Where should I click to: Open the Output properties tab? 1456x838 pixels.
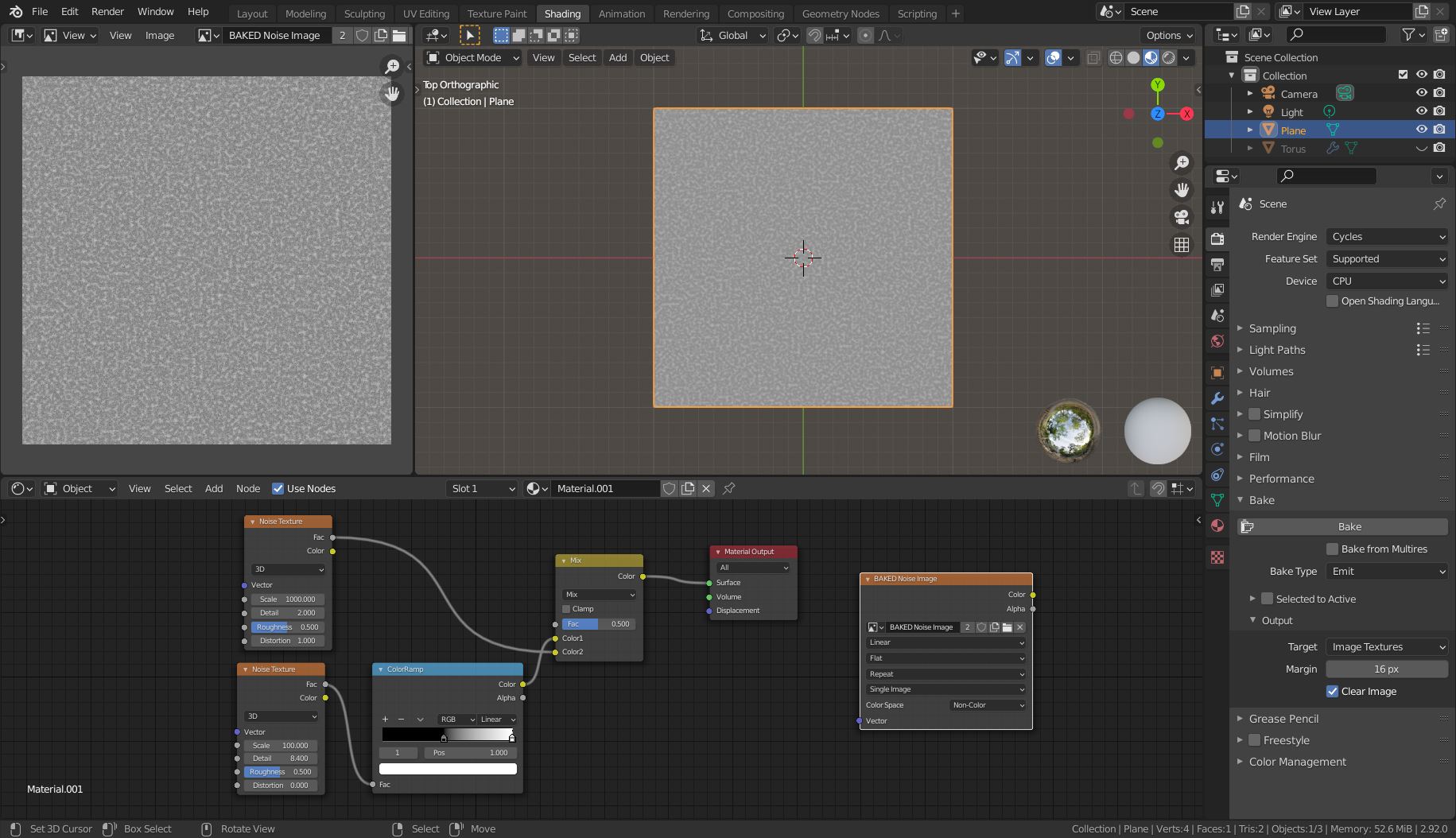click(1217, 264)
